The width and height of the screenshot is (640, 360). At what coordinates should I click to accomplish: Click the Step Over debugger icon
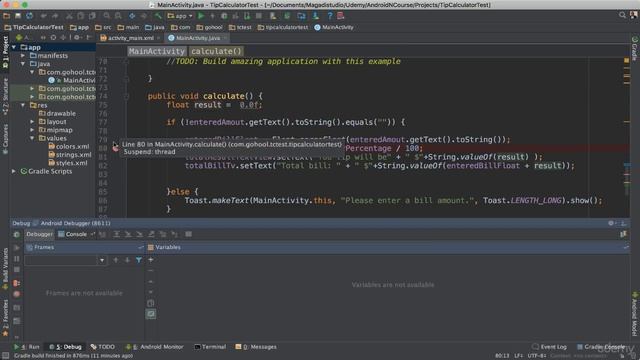coord(116,234)
